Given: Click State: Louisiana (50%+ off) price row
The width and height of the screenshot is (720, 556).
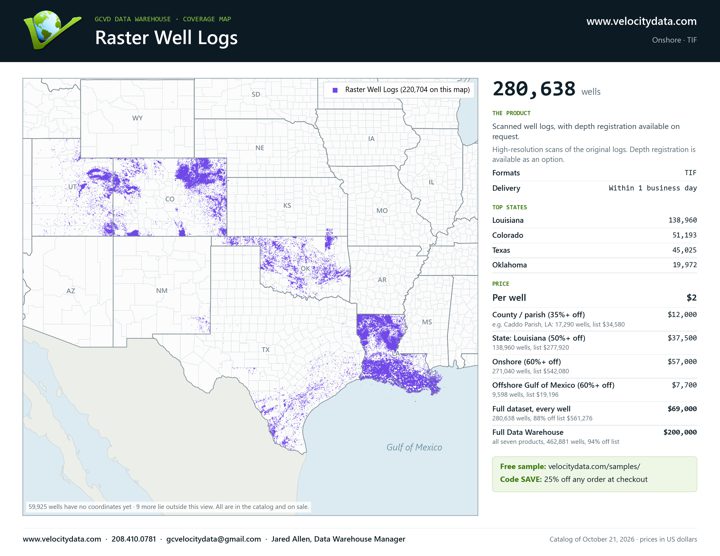Looking at the screenshot, I should click(x=594, y=343).
